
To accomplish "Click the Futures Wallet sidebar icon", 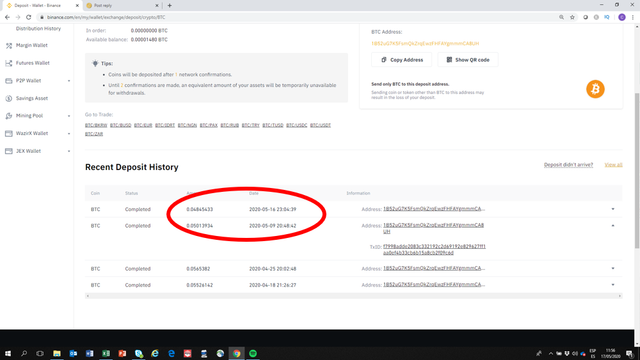I will click(x=9, y=63).
